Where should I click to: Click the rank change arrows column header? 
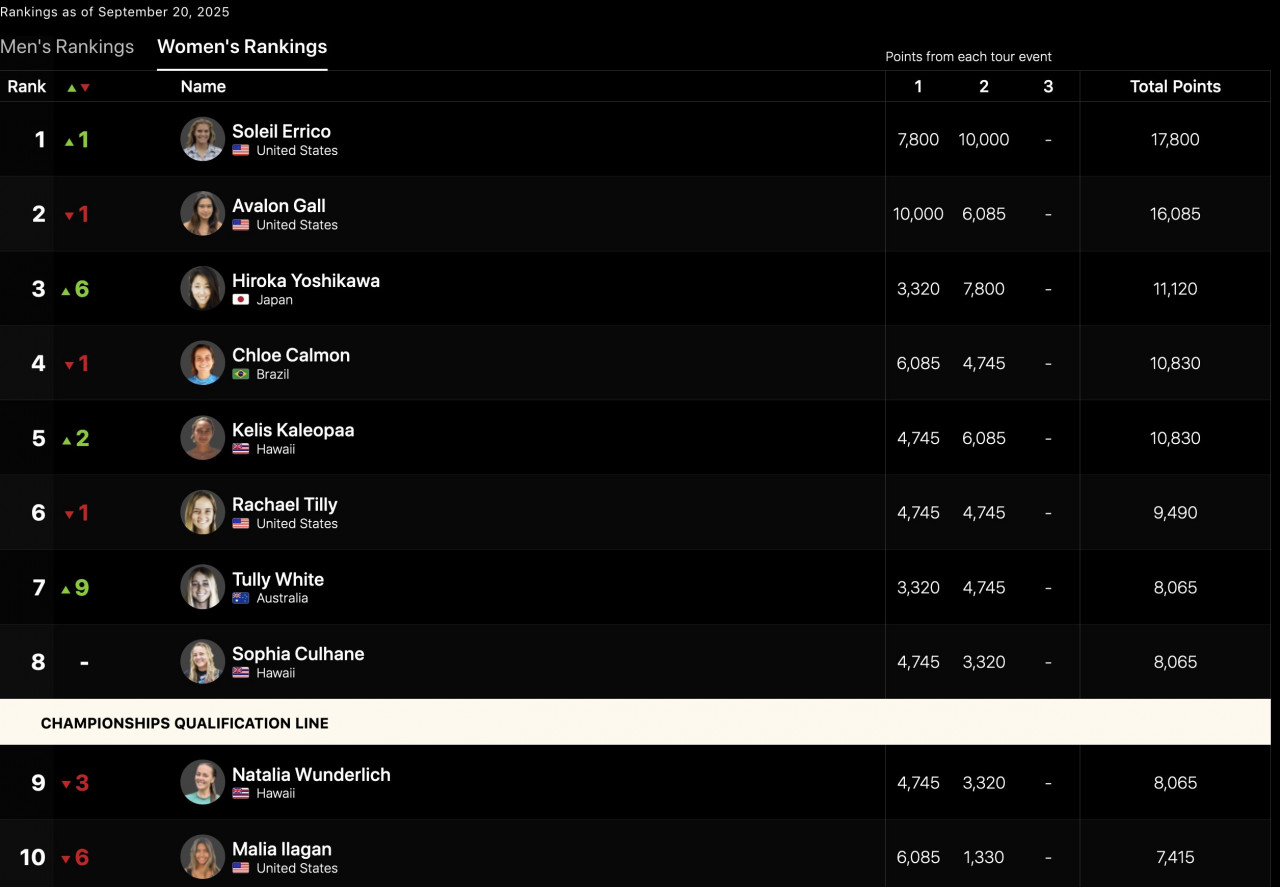click(x=78, y=87)
